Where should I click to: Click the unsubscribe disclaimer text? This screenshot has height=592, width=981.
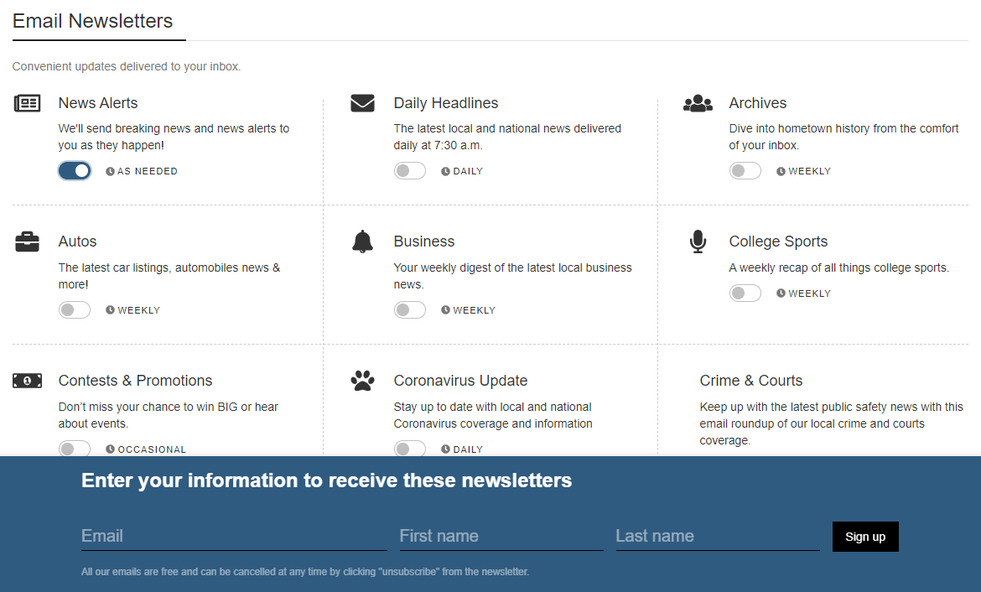[x=305, y=571]
